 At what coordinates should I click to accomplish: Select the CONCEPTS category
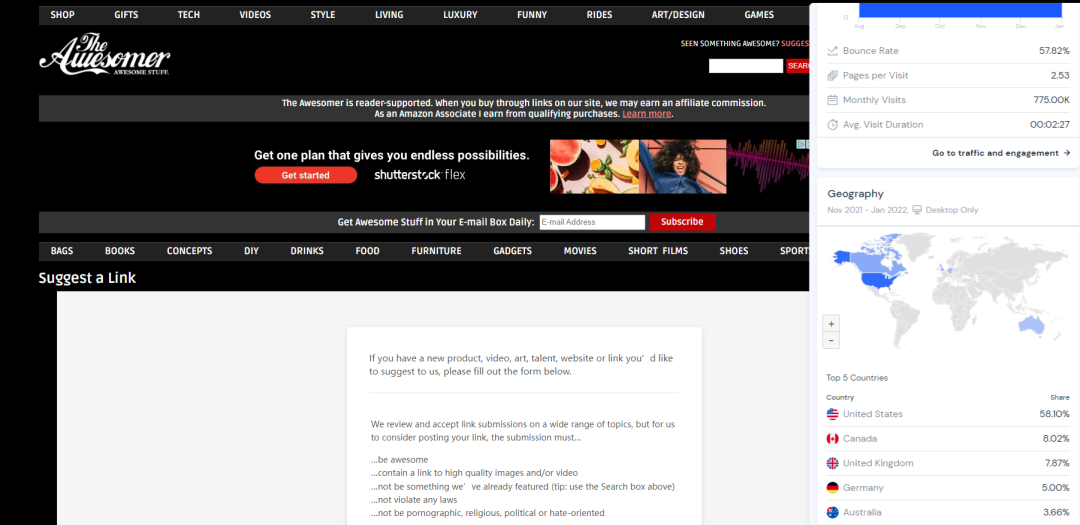tap(189, 251)
